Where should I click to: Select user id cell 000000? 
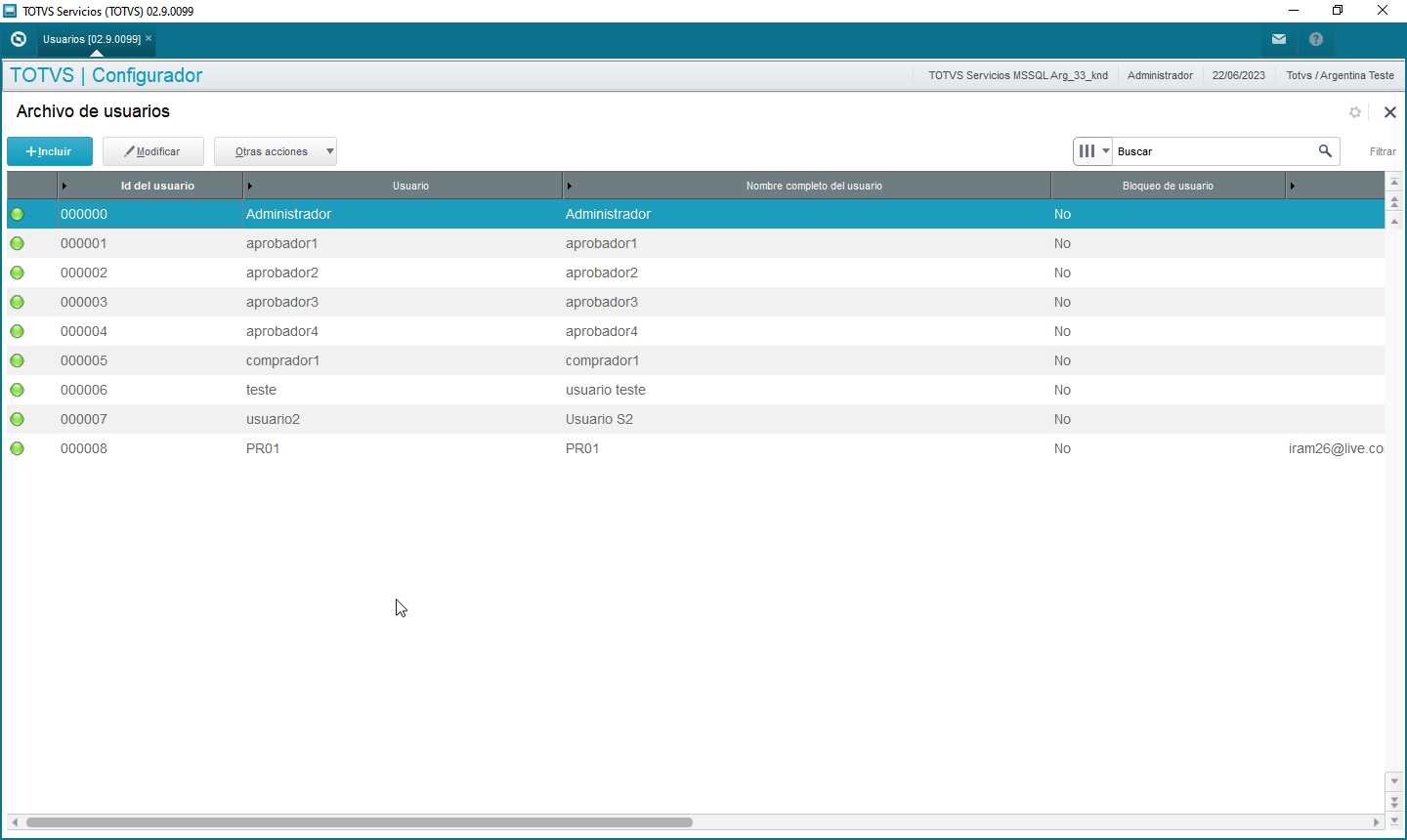pyautogui.click(x=150, y=214)
